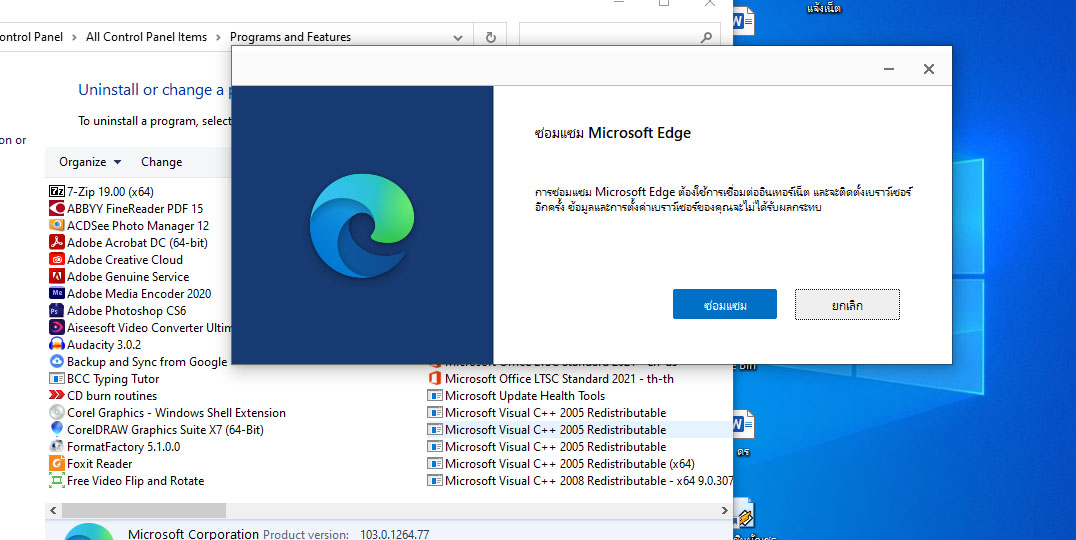Click the Audacity 3.0.2 headphone icon

pos(57,344)
